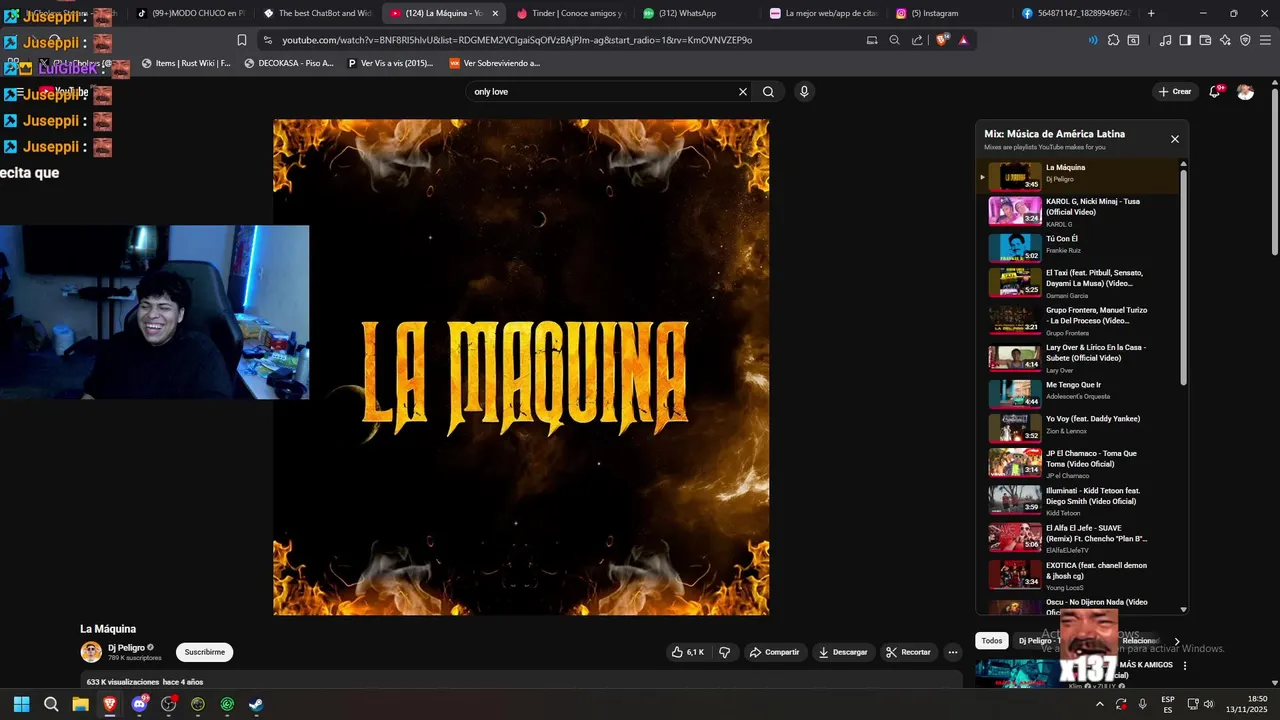Select 'EXOTICA (feat. chanell demon' entry
This screenshot has width=1280, height=720.
point(1078,575)
